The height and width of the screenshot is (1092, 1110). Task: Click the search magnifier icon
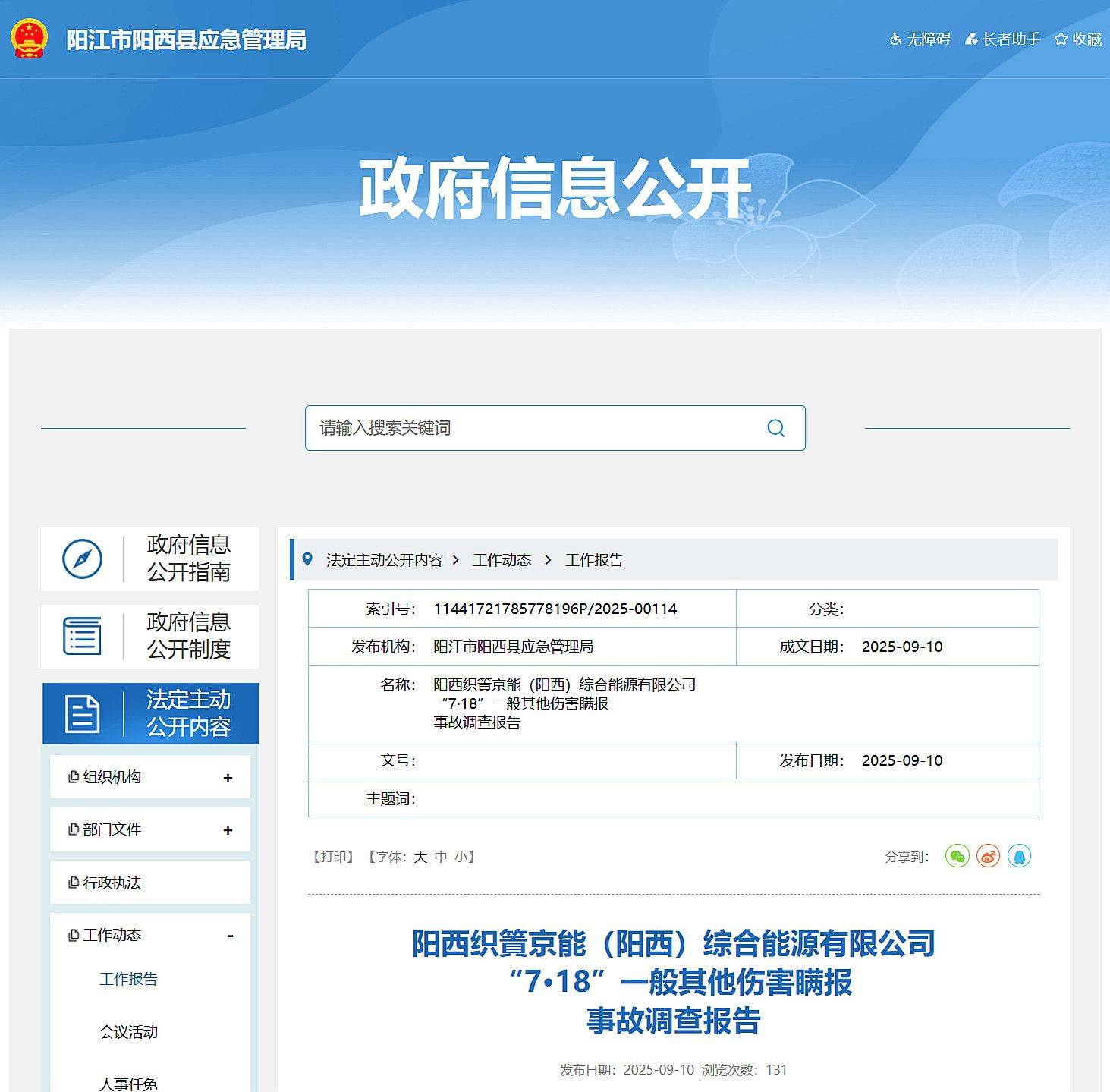[775, 428]
